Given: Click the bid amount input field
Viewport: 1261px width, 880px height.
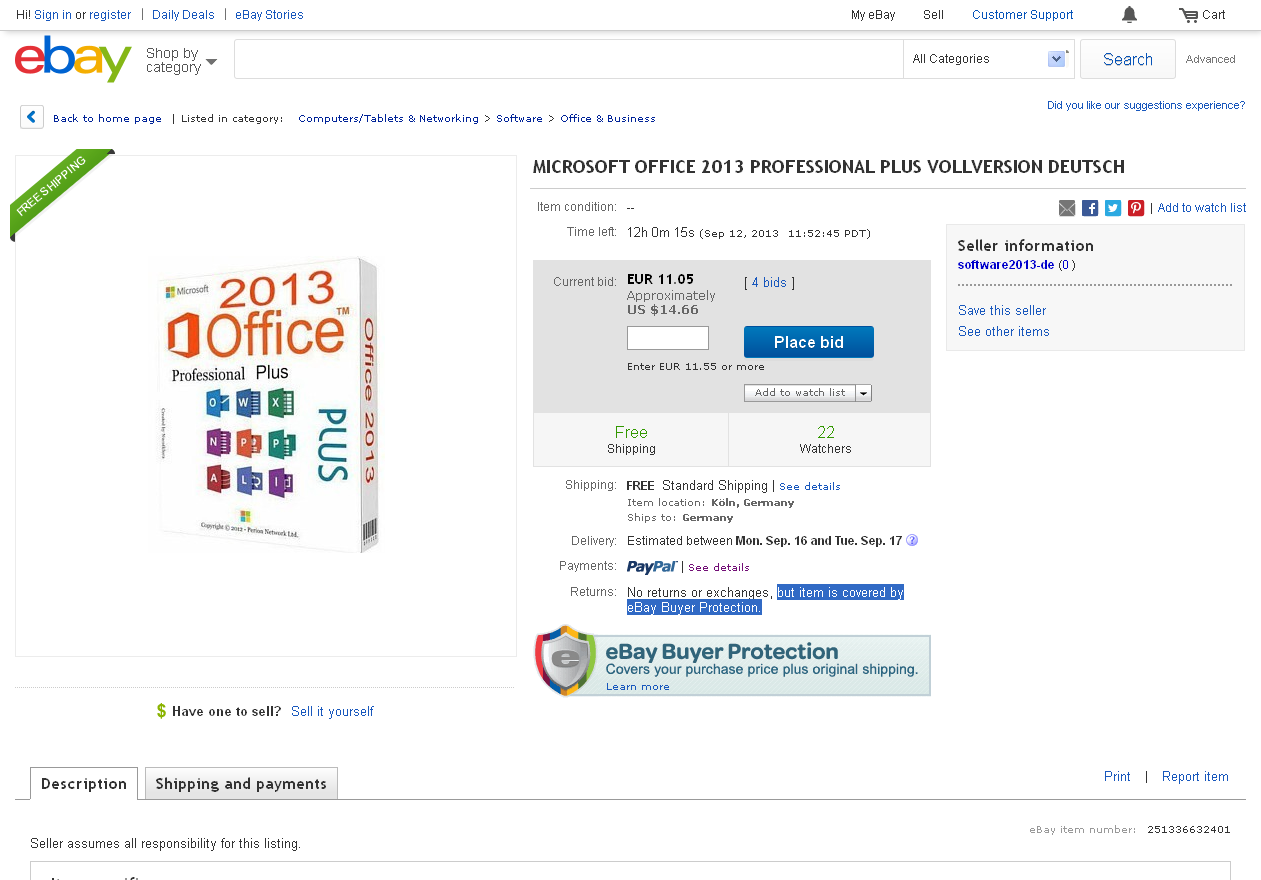Looking at the screenshot, I should click(667, 338).
